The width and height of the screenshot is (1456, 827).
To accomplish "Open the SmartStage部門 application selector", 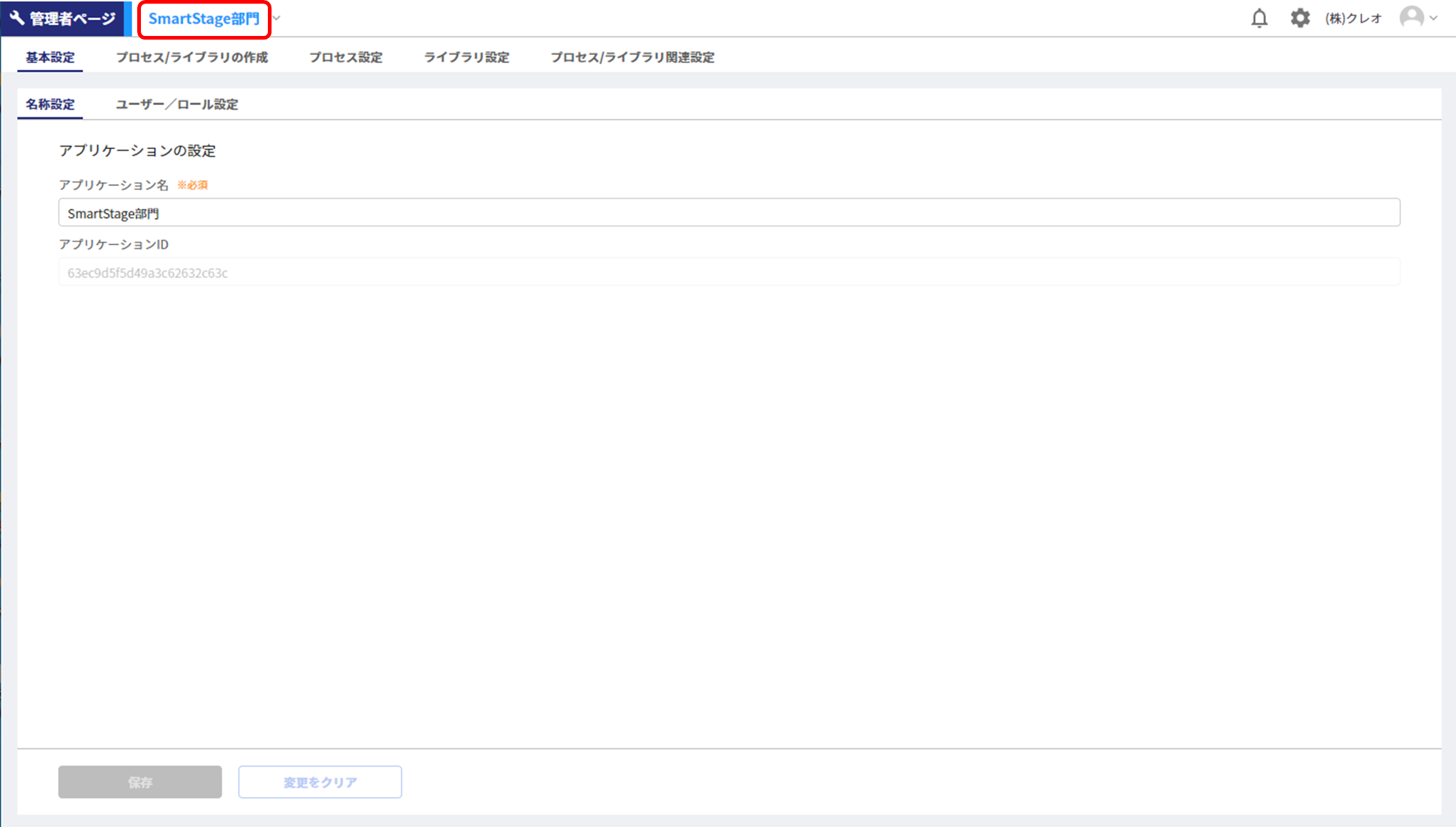I will [203, 19].
